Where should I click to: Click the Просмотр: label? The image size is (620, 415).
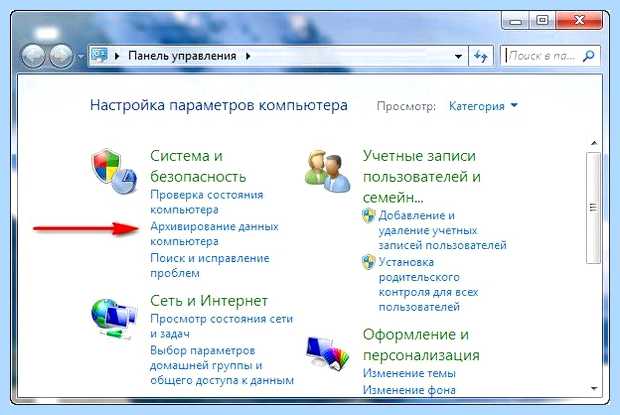(406, 106)
